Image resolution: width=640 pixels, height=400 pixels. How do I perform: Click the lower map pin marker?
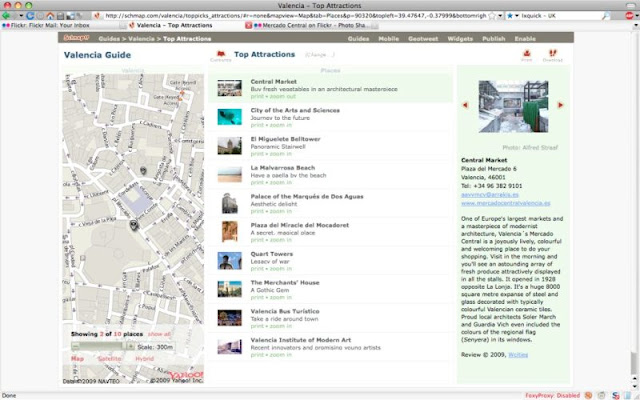(134, 224)
